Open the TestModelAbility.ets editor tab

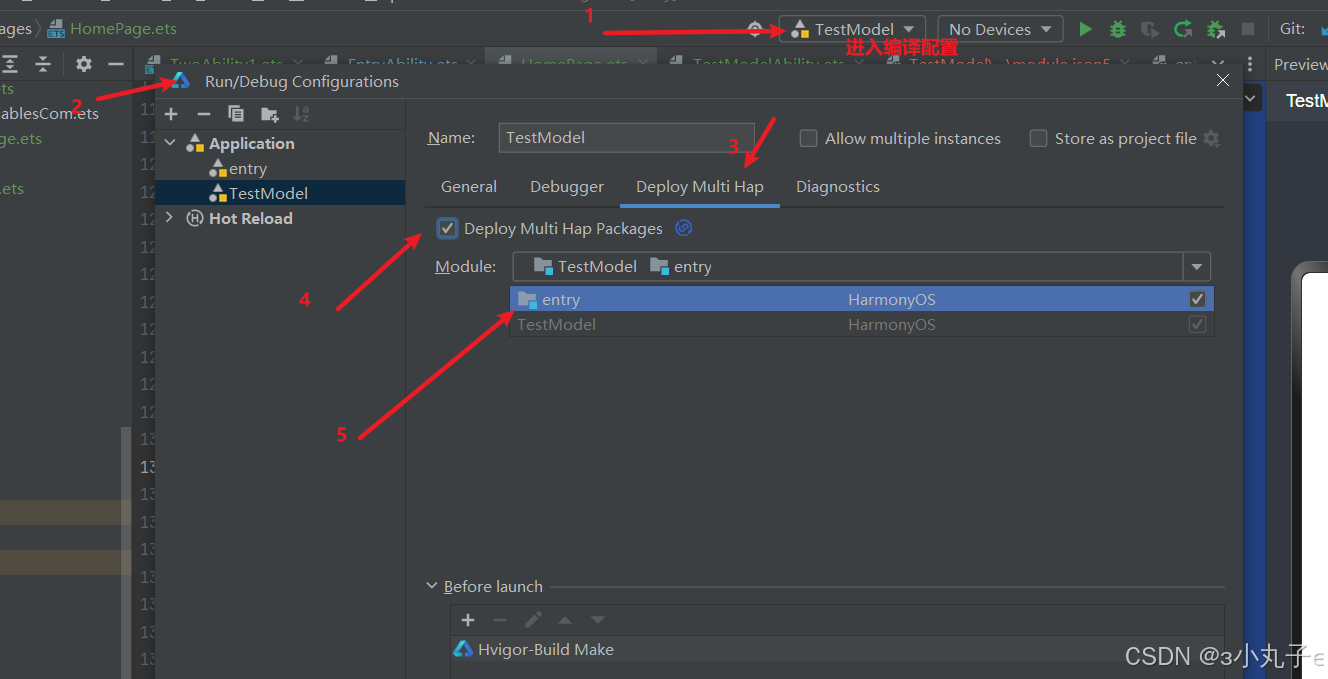click(770, 64)
